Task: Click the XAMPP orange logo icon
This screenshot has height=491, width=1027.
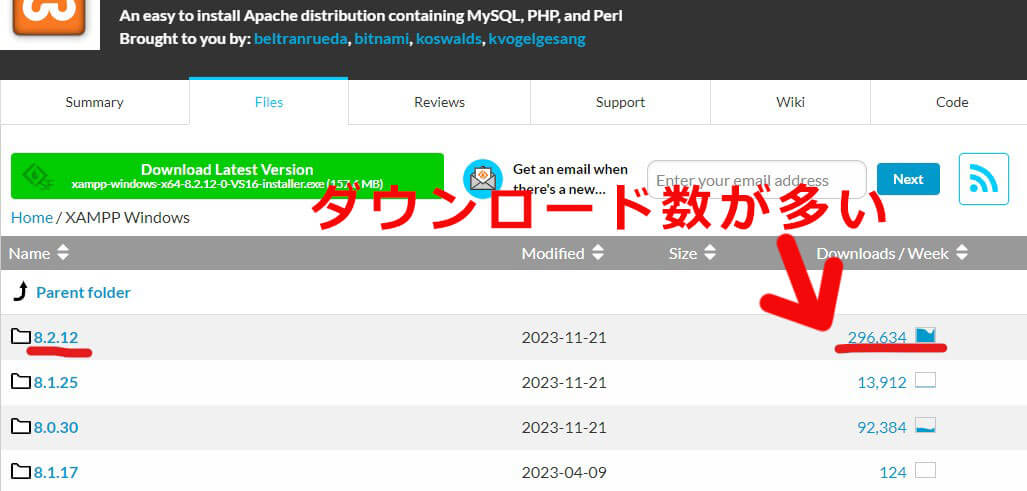Action: click(x=49, y=16)
